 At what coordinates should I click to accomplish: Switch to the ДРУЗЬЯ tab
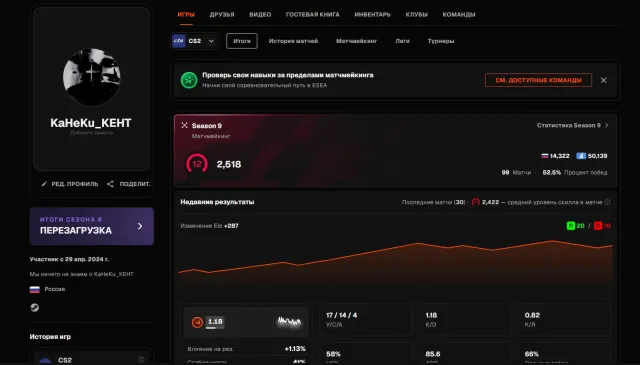222,14
